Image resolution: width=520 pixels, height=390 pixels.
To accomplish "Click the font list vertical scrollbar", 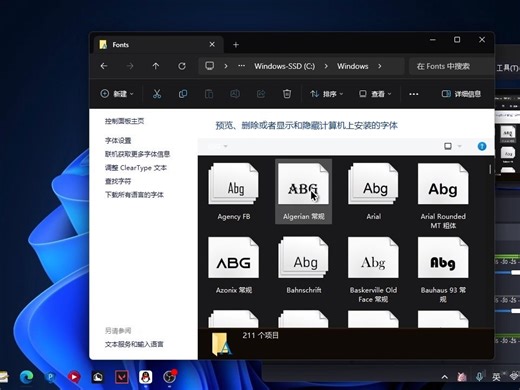I will tap(490, 169).
